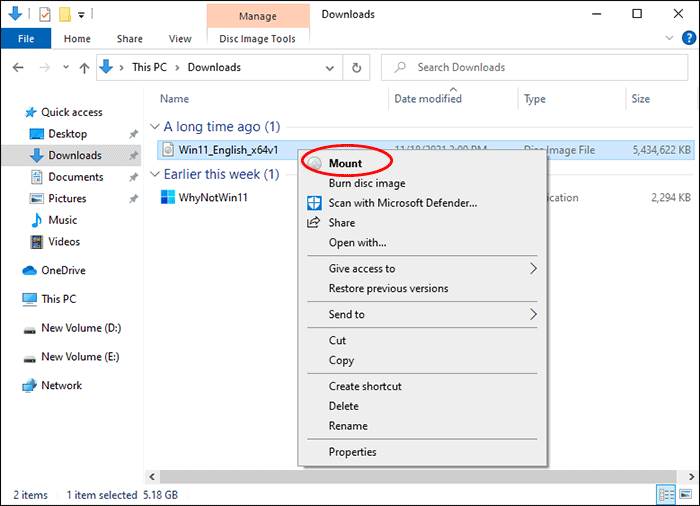
Task: Select the WhyNotWin11 file
Action: click(x=212, y=197)
